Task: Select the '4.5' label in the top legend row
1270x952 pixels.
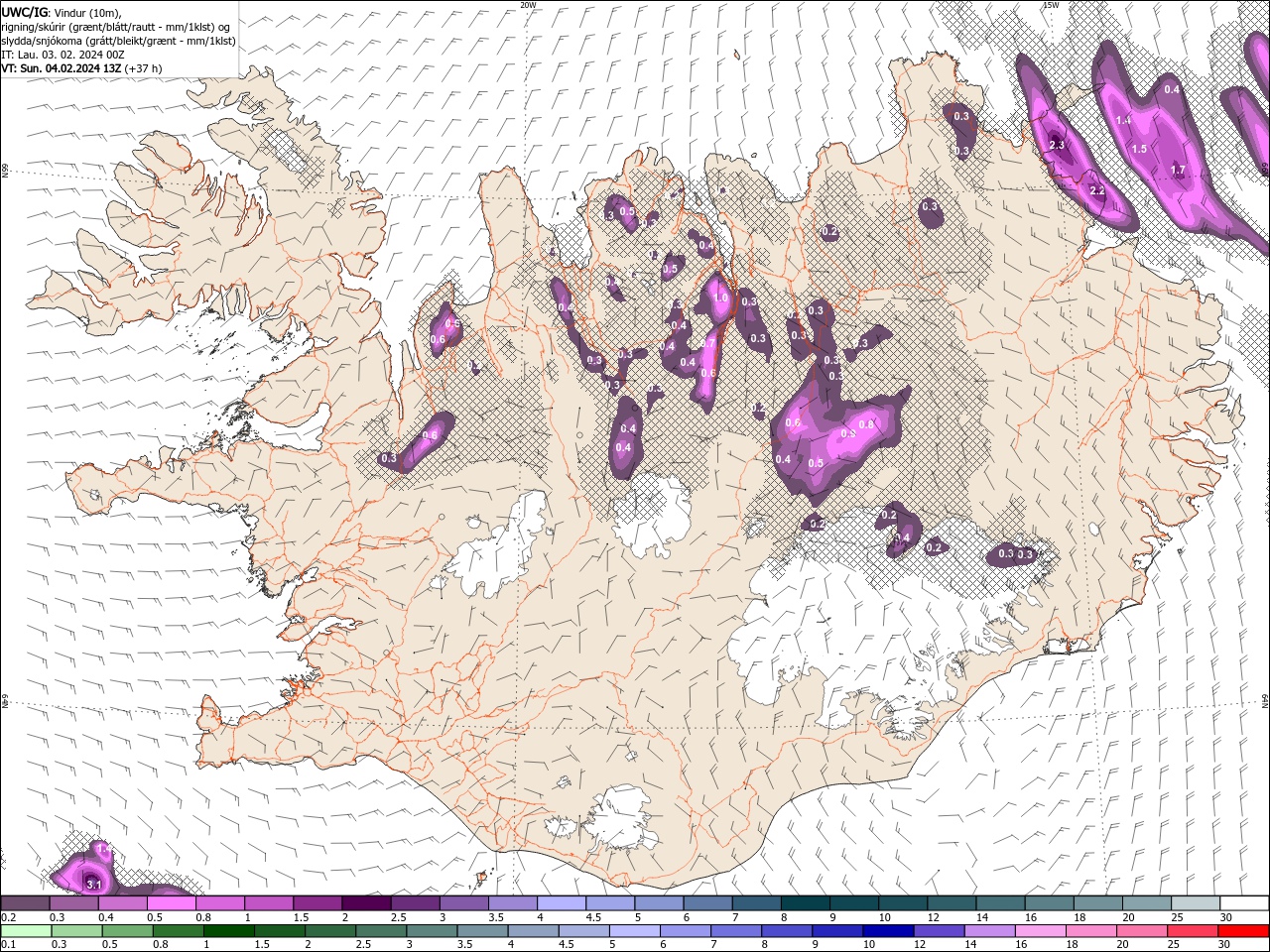Action: tap(593, 917)
